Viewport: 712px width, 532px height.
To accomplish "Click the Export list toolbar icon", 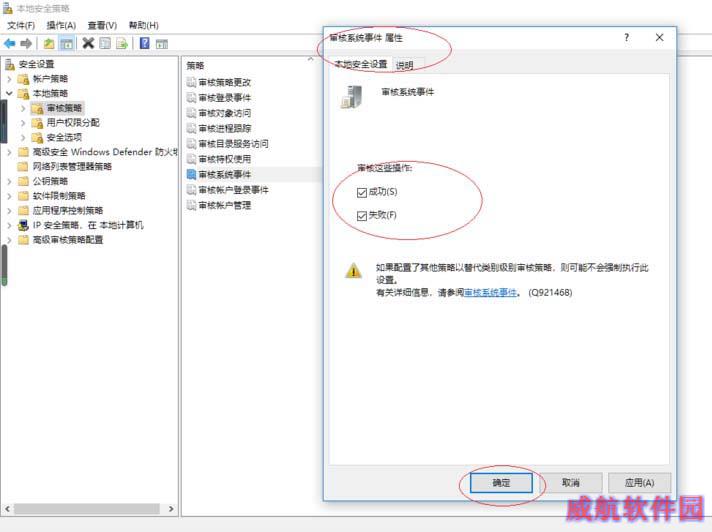I will [122, 44].
